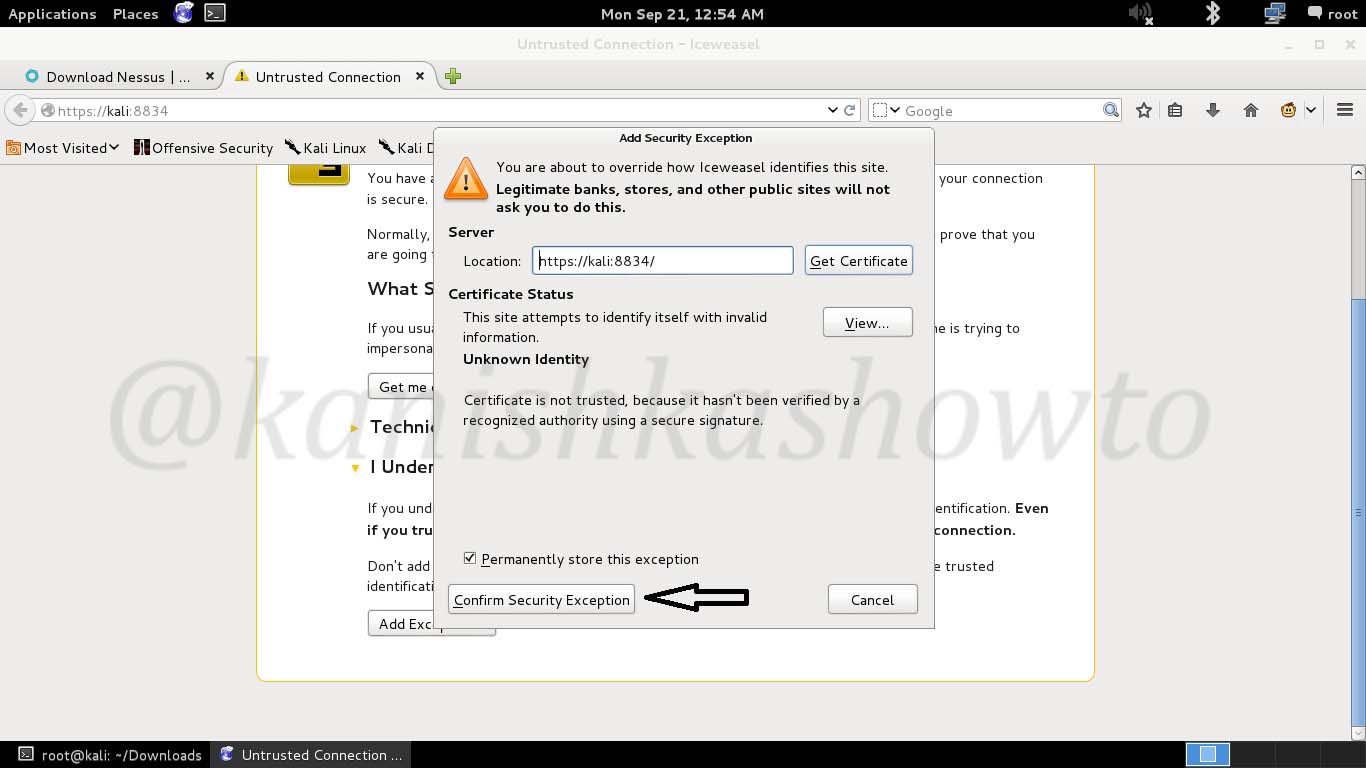Click the muted volume icon
This screenshot has height=768, width=1366.
pos(1141,13)
